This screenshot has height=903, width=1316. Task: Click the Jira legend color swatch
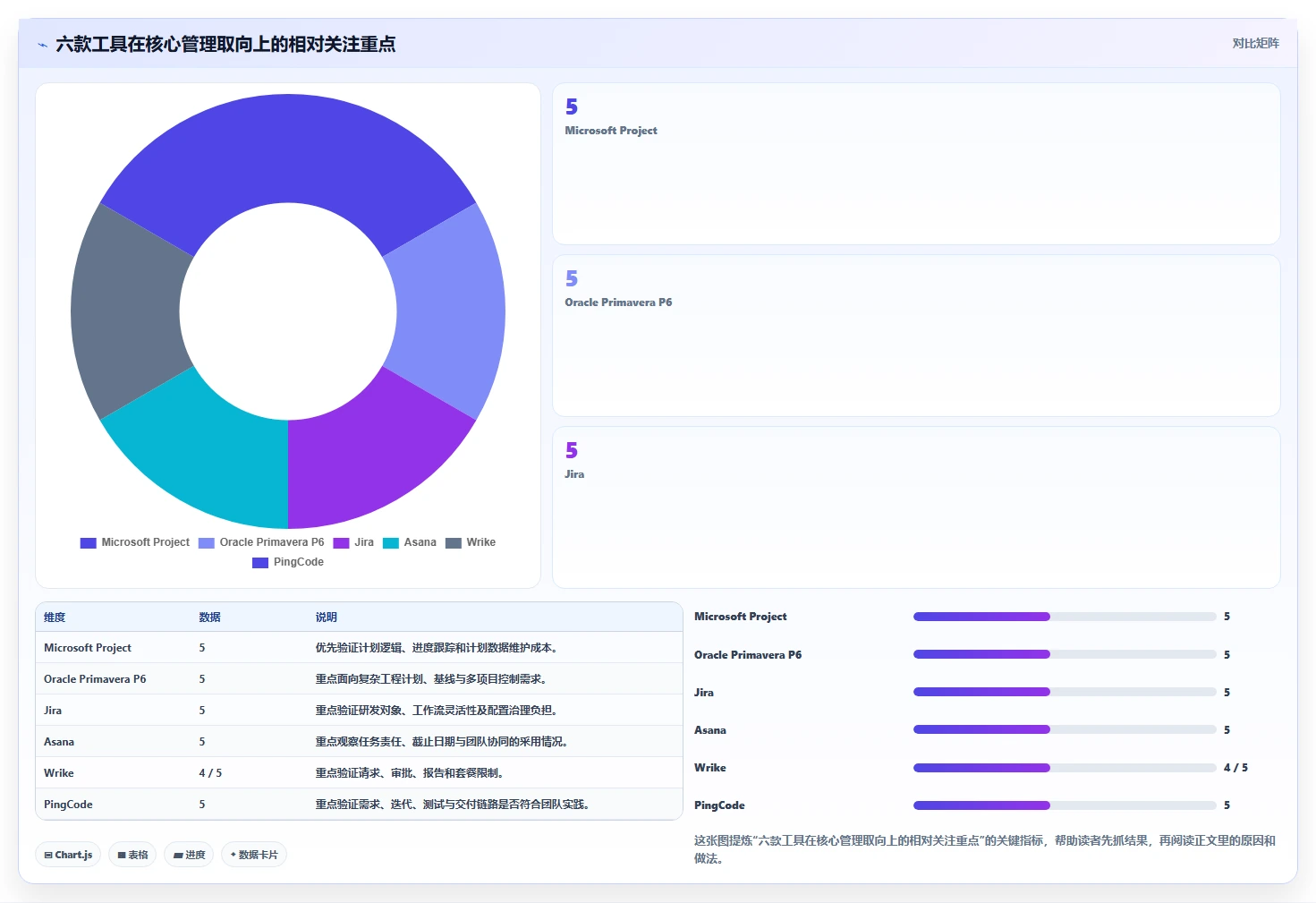tap(341, 542)
